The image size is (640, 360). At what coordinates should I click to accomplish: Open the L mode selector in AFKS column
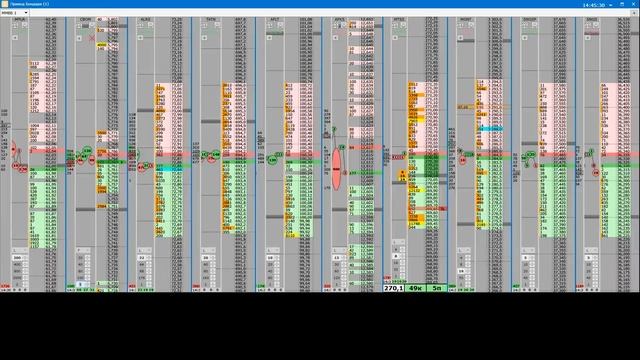pyautogui.click(x=339, y=251)
